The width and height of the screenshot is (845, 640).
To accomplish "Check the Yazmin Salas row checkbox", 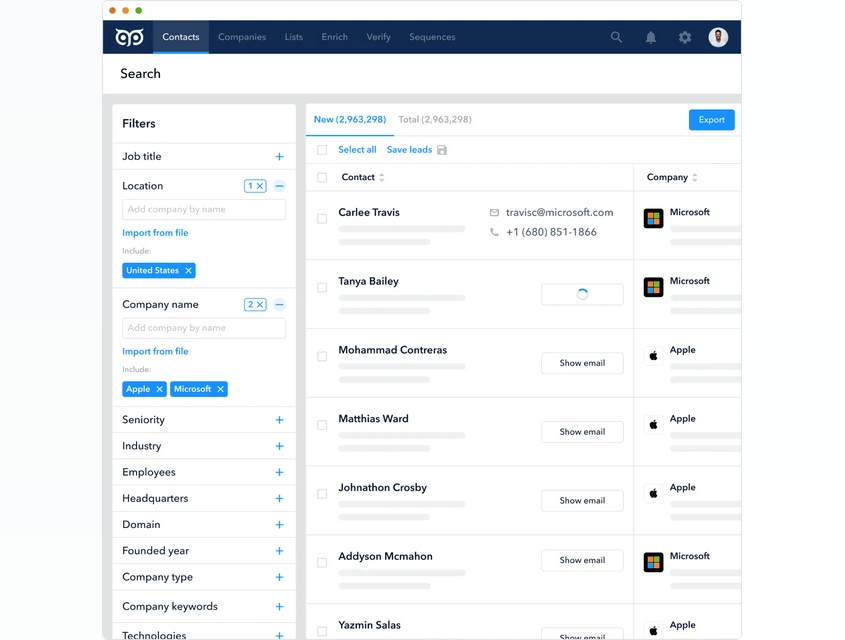I will [x=322, y=631].
